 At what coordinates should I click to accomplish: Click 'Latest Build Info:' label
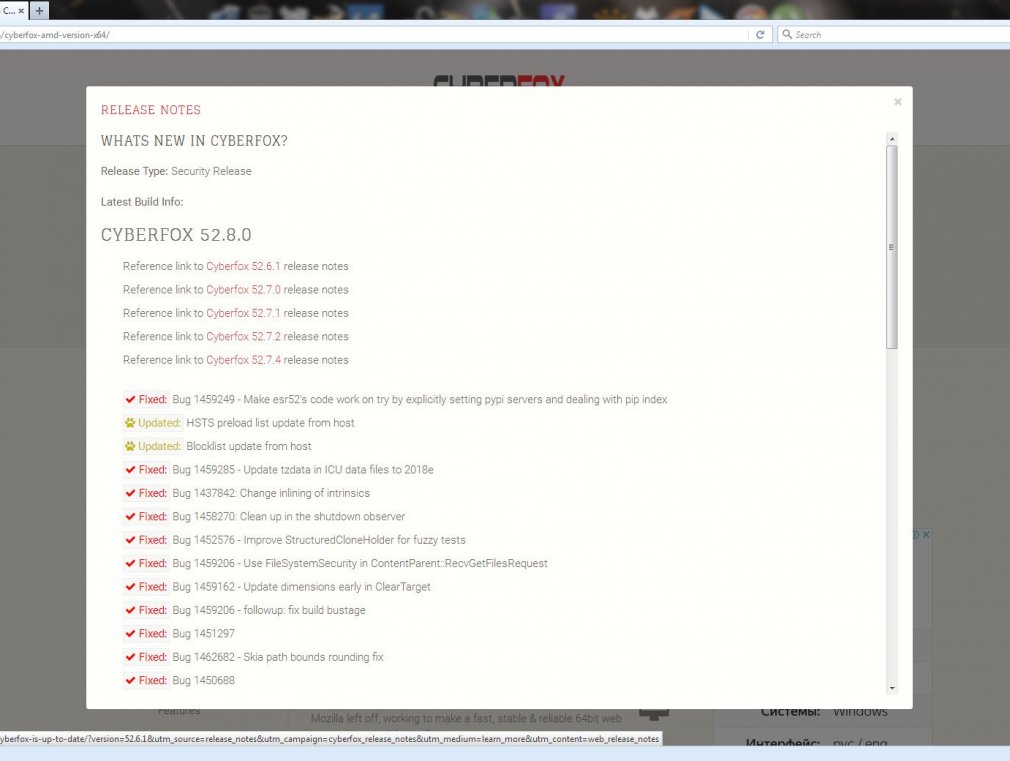142,202
